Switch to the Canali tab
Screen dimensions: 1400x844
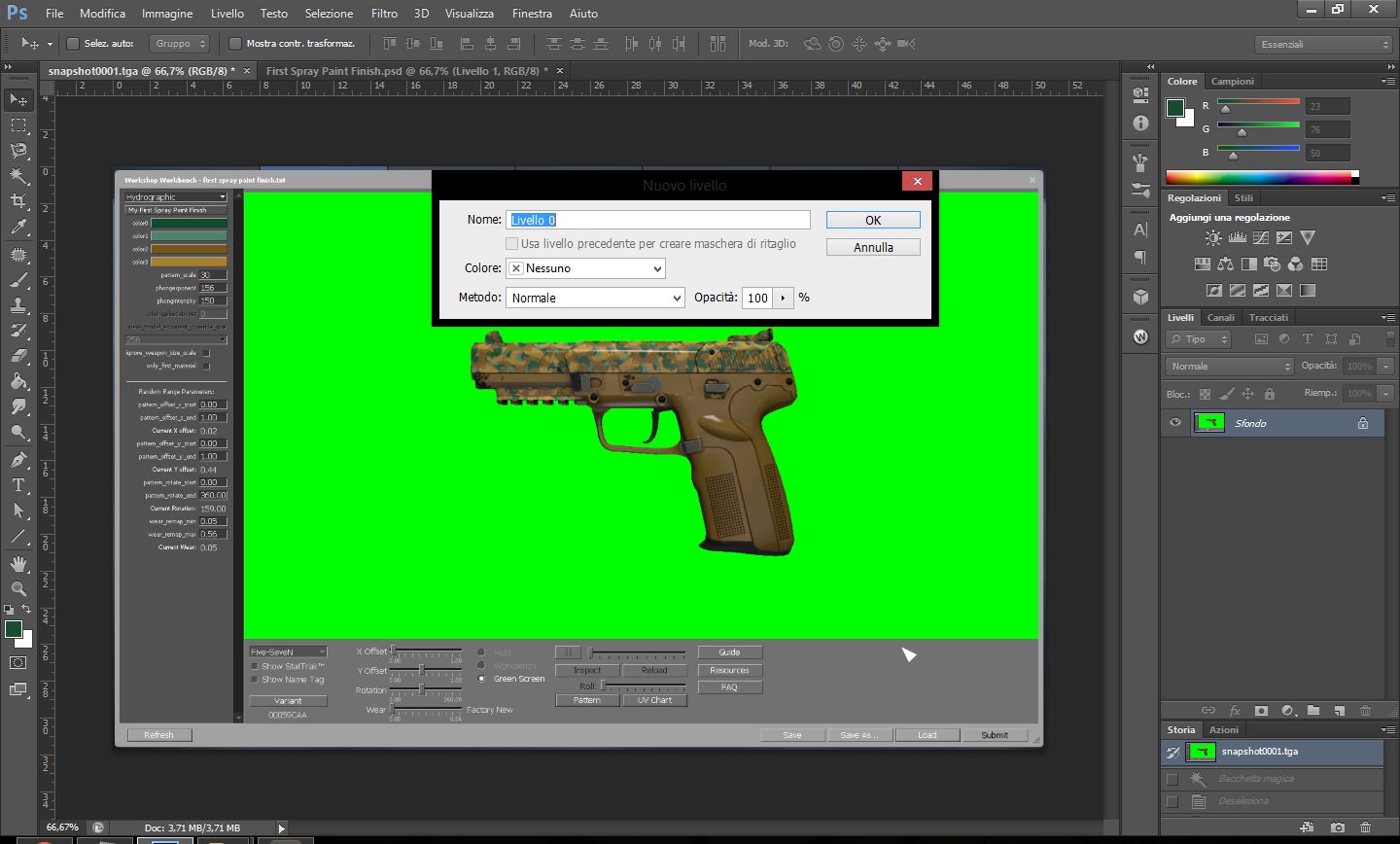click(x=1220, y=318)
